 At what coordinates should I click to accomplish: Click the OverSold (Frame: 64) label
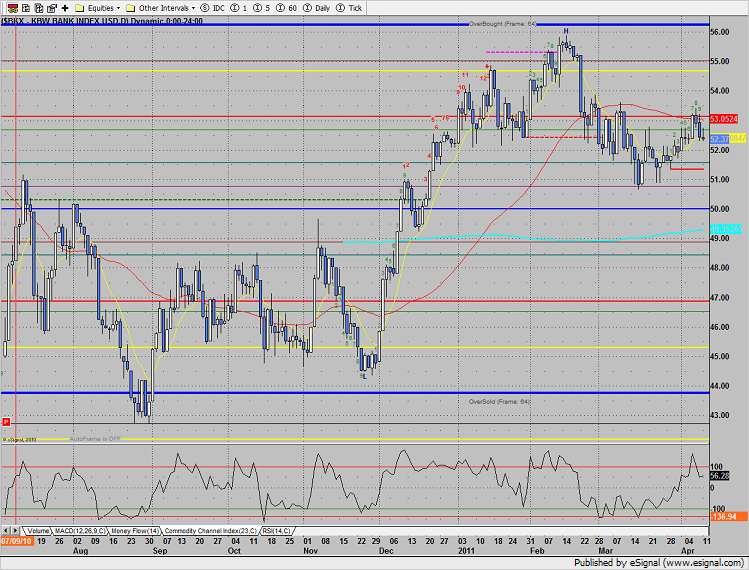click(x=499, y=401)
